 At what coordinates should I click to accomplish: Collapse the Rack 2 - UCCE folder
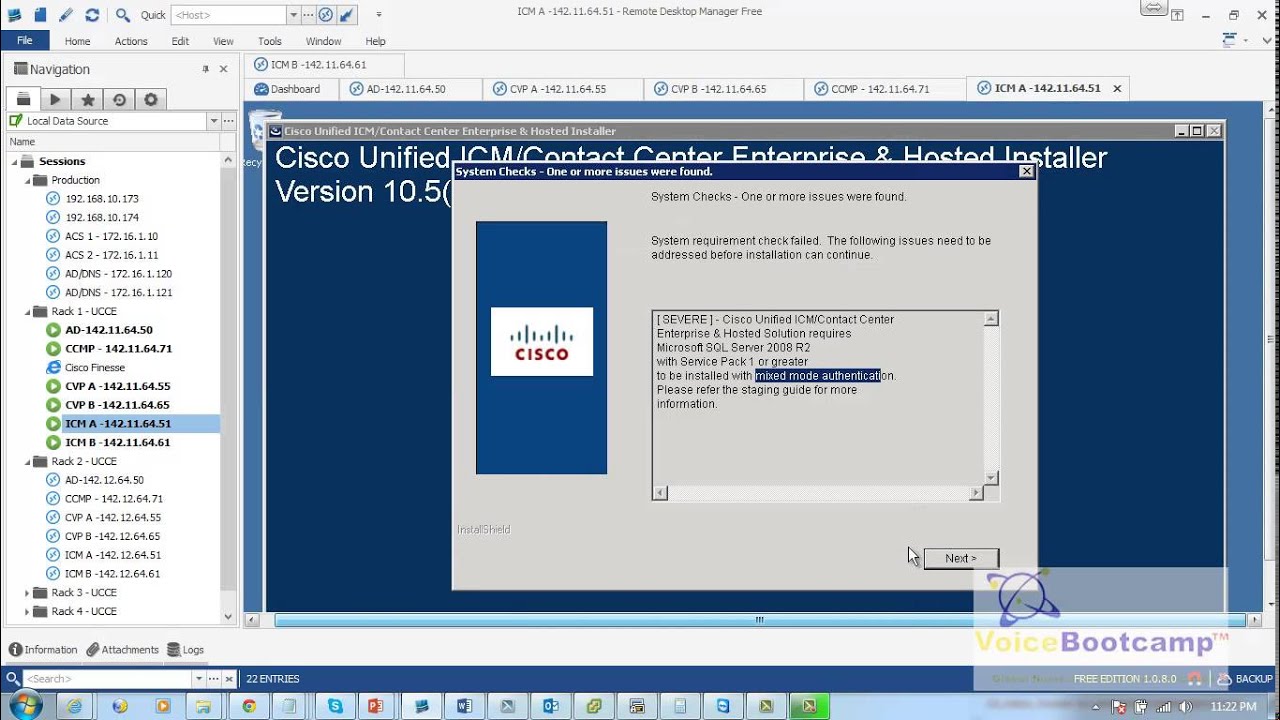point(28,461)
